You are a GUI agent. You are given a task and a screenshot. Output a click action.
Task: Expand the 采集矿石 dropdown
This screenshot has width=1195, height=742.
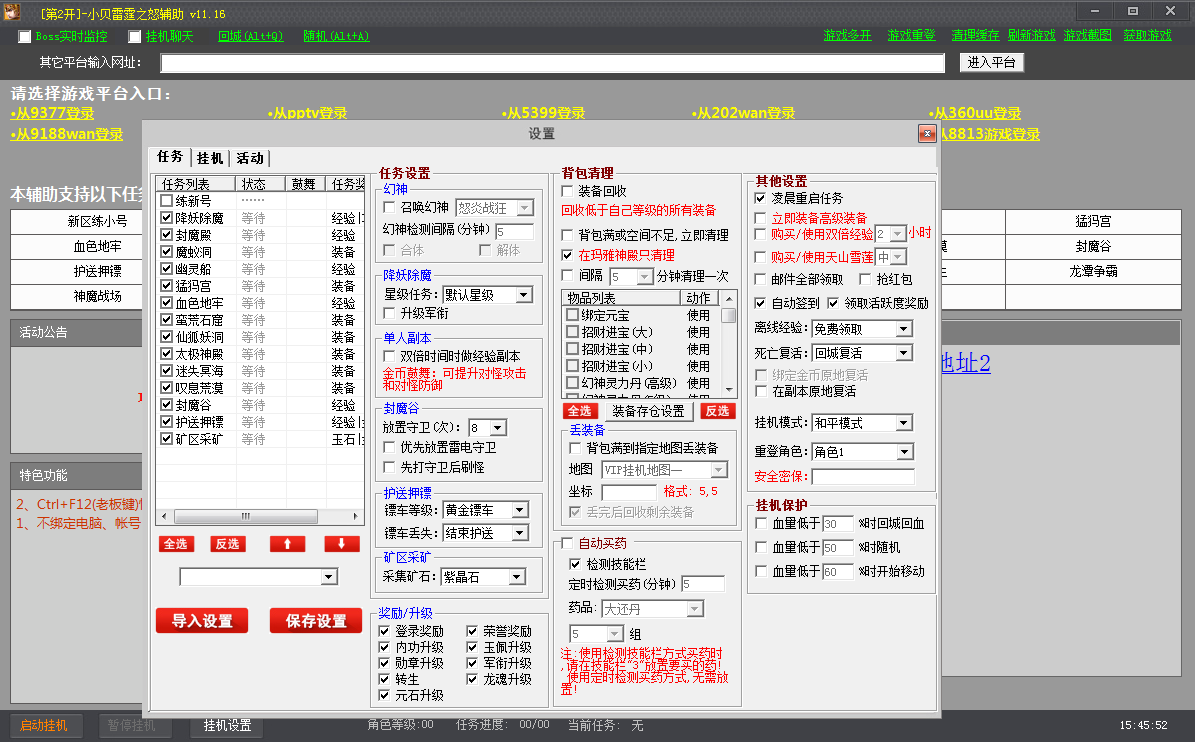click(x=516, y=577)
